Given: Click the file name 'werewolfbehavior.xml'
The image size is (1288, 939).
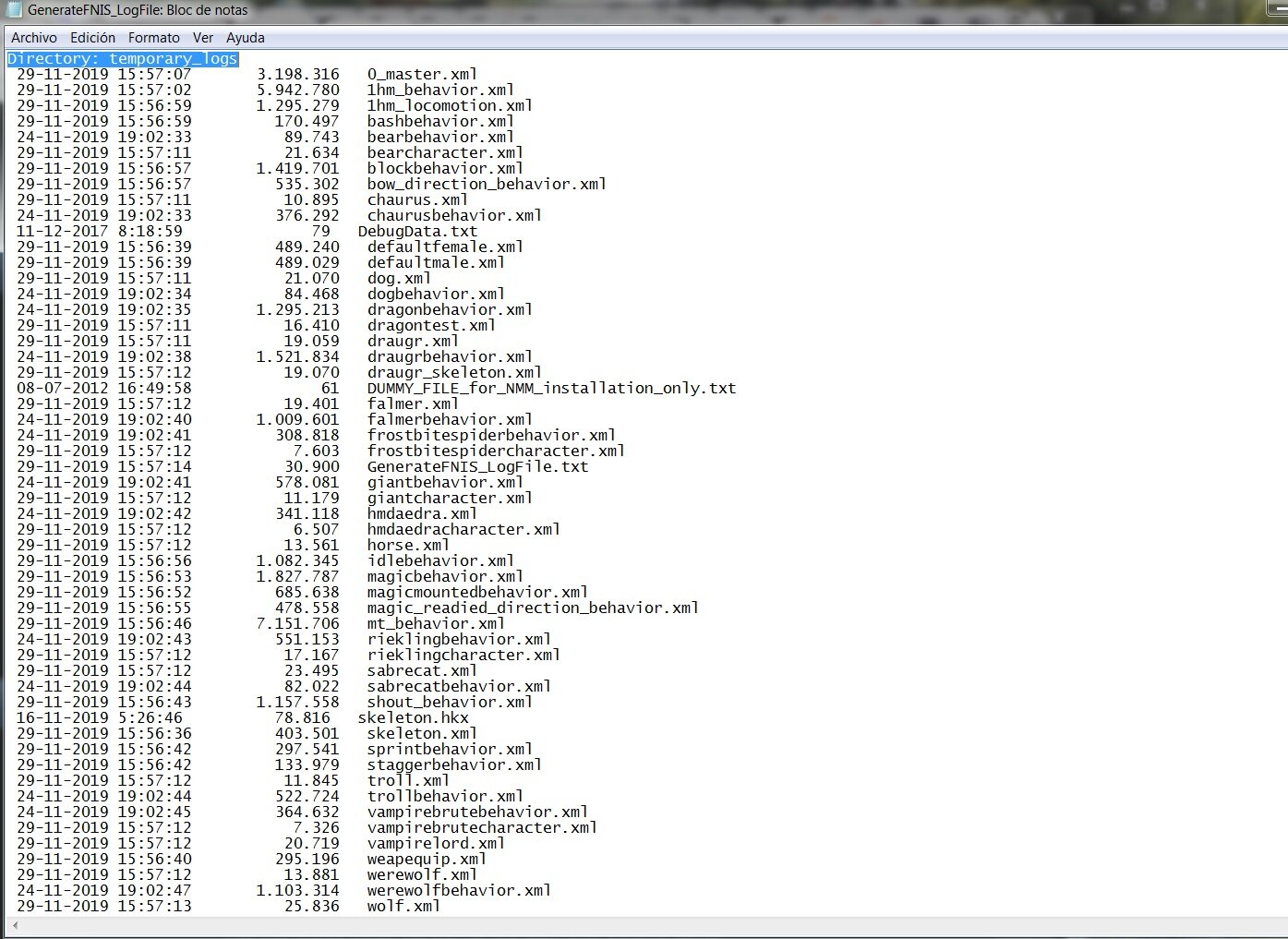Looking at the screenshot, I should (459, 890).
